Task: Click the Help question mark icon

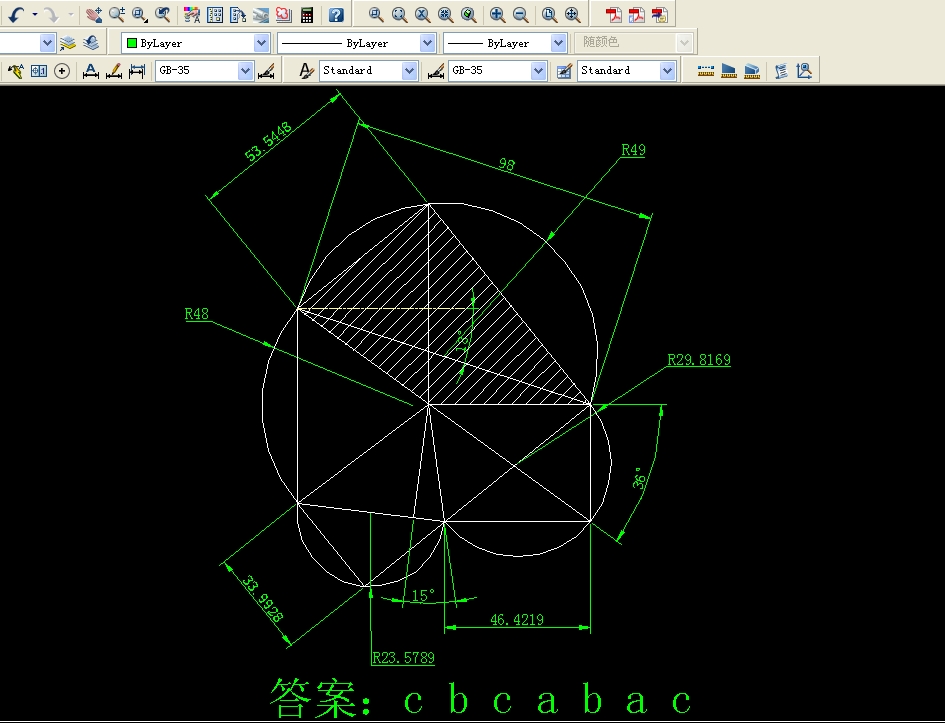Action: pyautogui.click(x=336, y=14)
